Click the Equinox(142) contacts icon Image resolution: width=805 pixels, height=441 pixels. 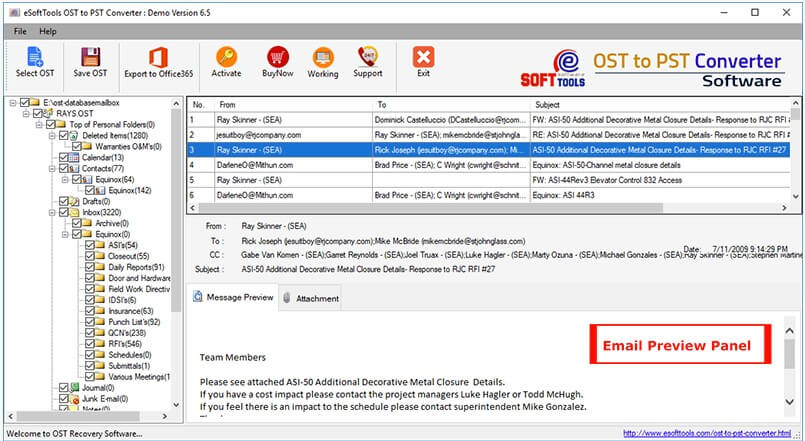click(x=100, y=190)
